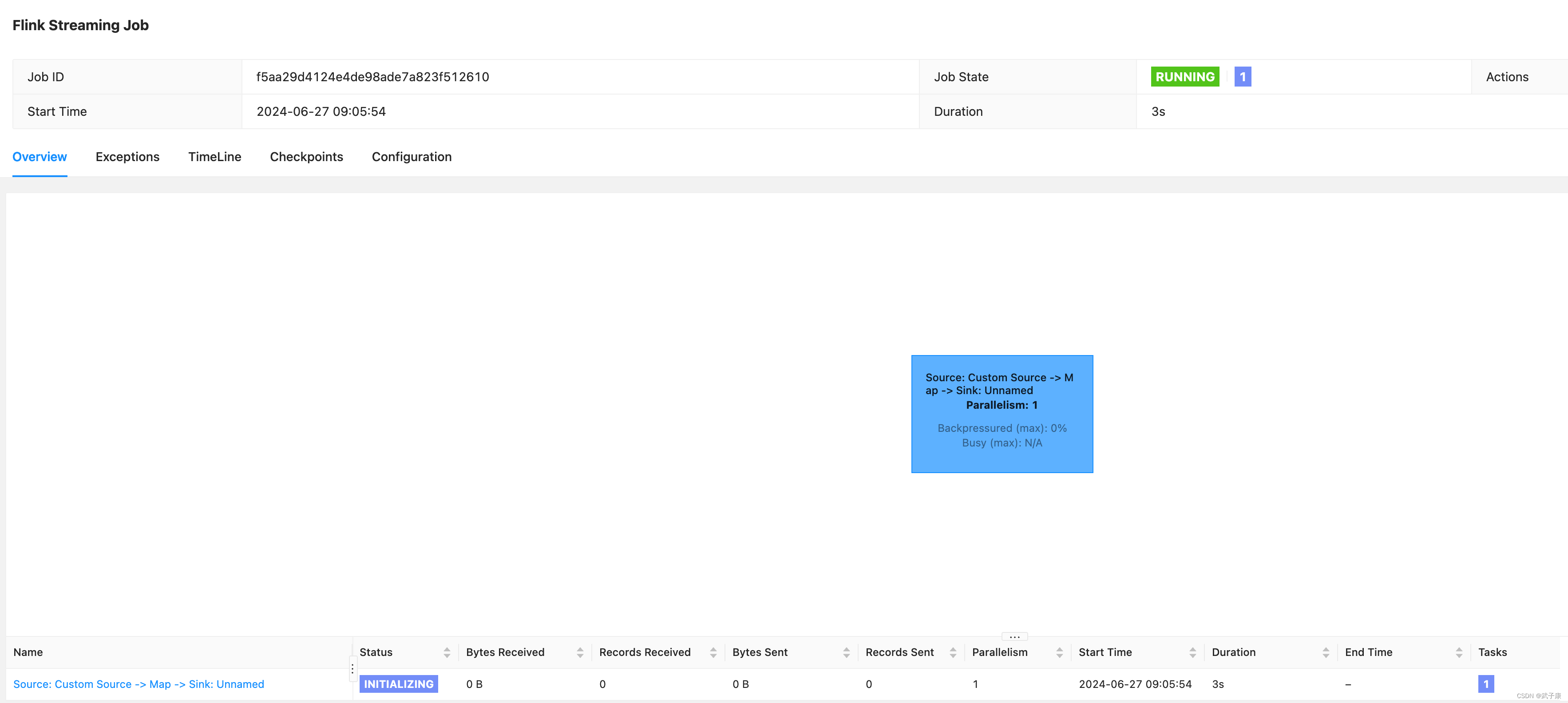Switch to the Exceptions tab
This screenshot has width=1568, height=703.
127,156
